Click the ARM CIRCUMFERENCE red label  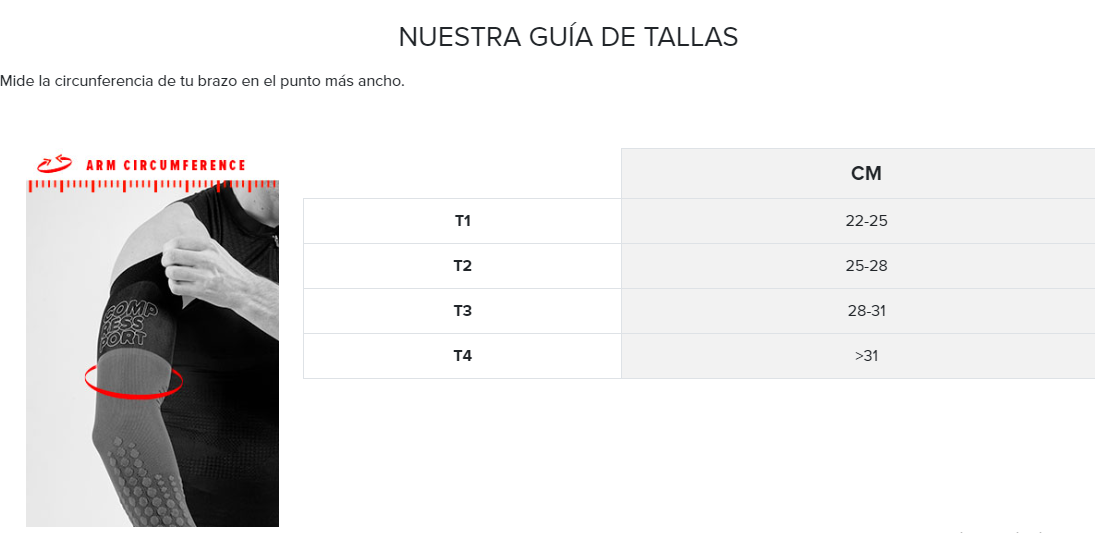click(166, 166)
